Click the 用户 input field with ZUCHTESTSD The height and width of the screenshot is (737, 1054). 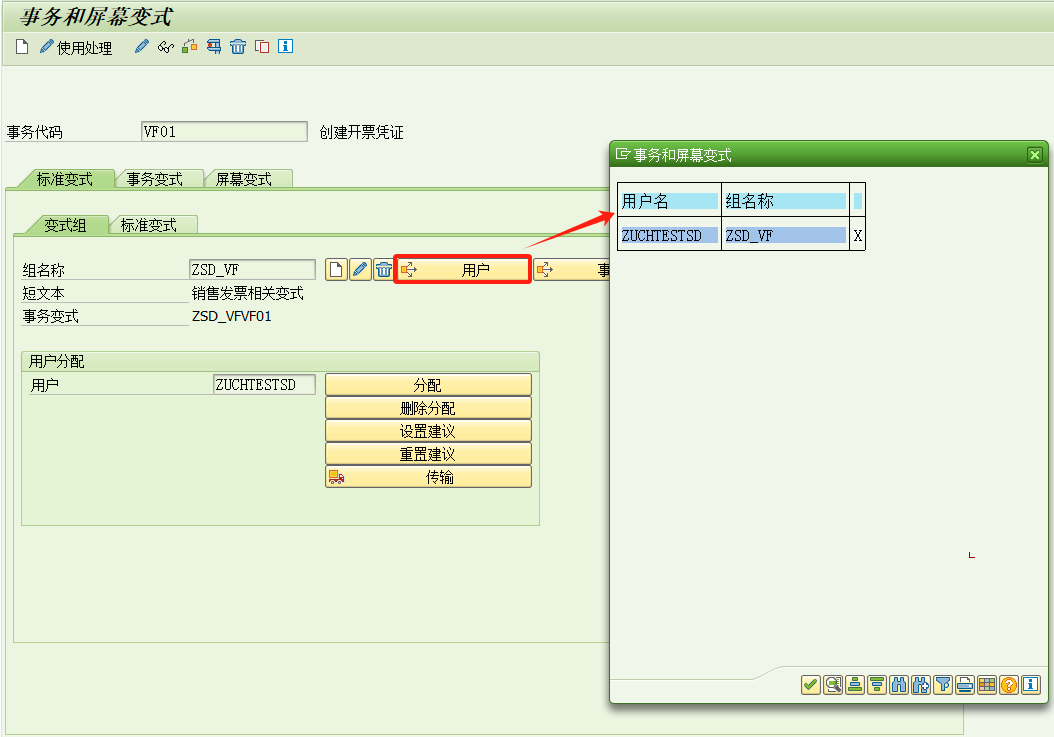[264, 385]
